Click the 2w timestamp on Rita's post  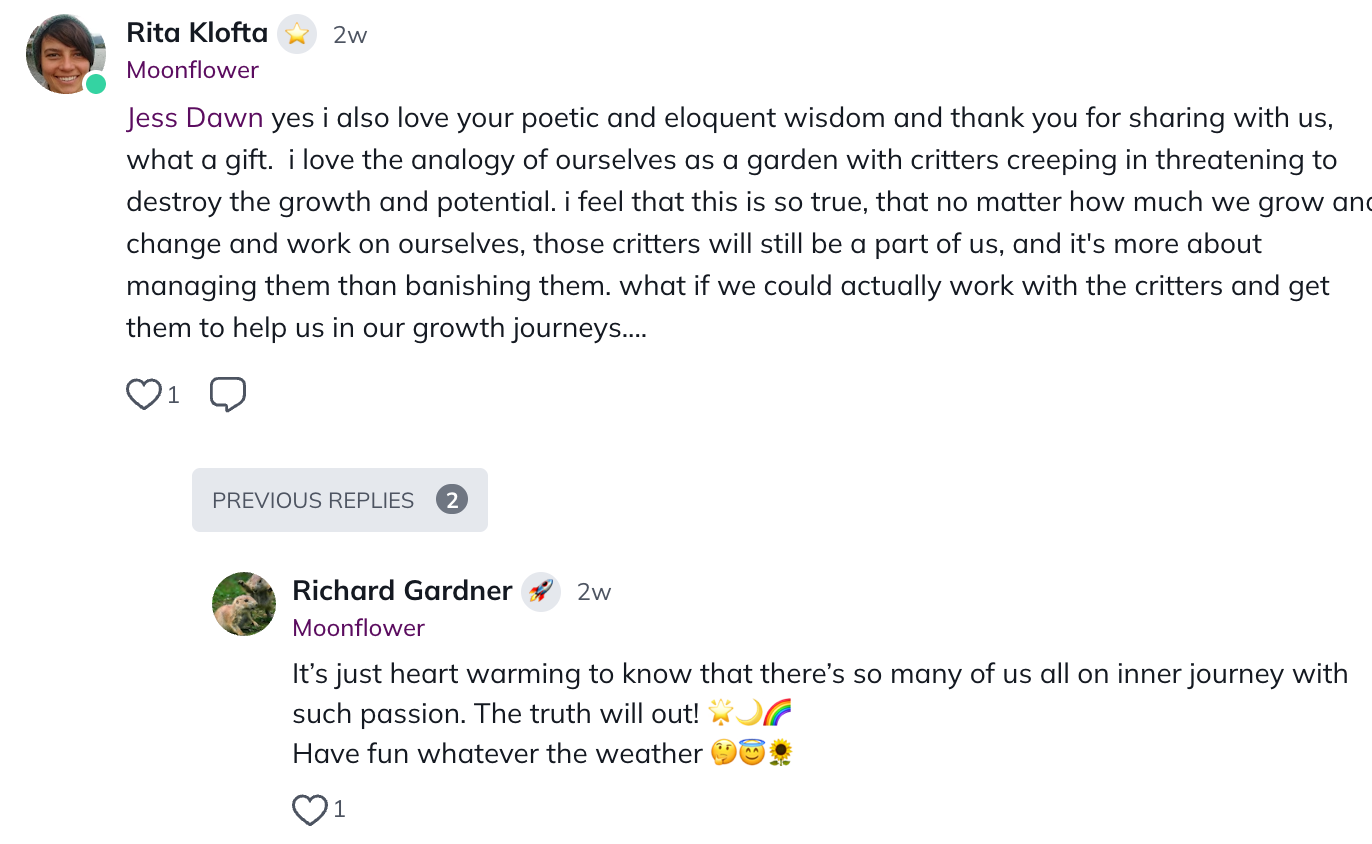[350, 35]
